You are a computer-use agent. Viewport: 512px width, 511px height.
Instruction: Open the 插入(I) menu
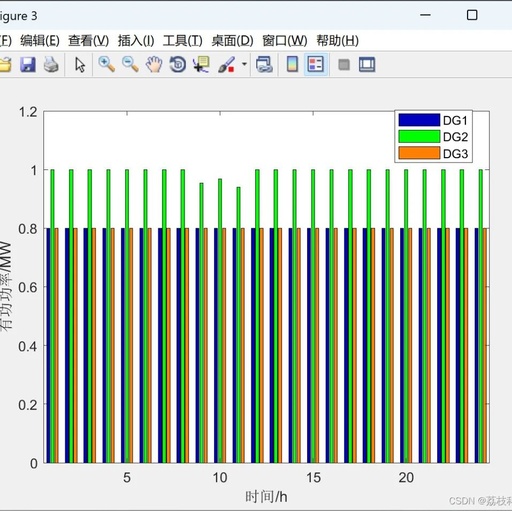(x=136, y=41)
